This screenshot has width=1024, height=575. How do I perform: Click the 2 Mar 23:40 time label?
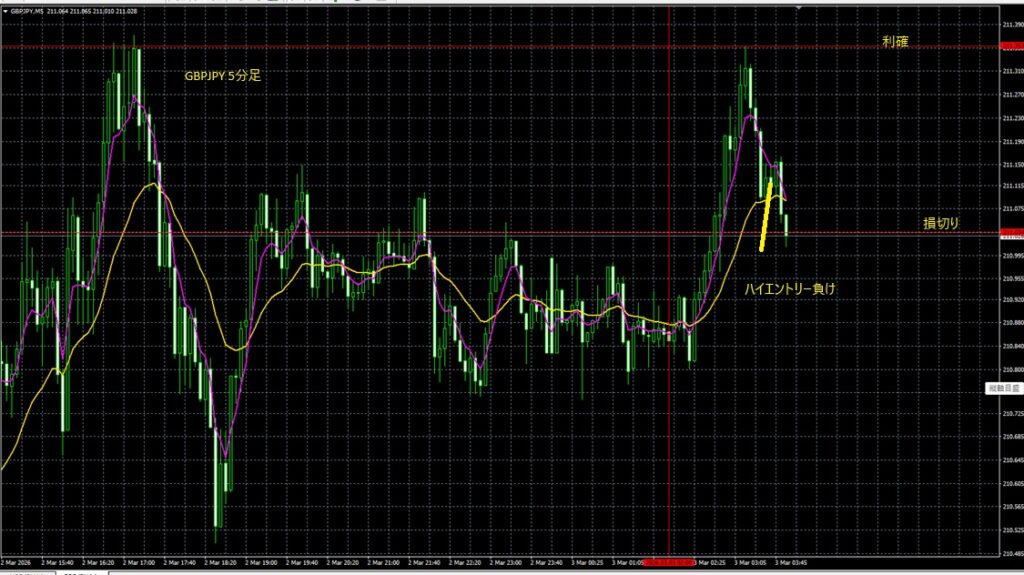pos(547,563)
